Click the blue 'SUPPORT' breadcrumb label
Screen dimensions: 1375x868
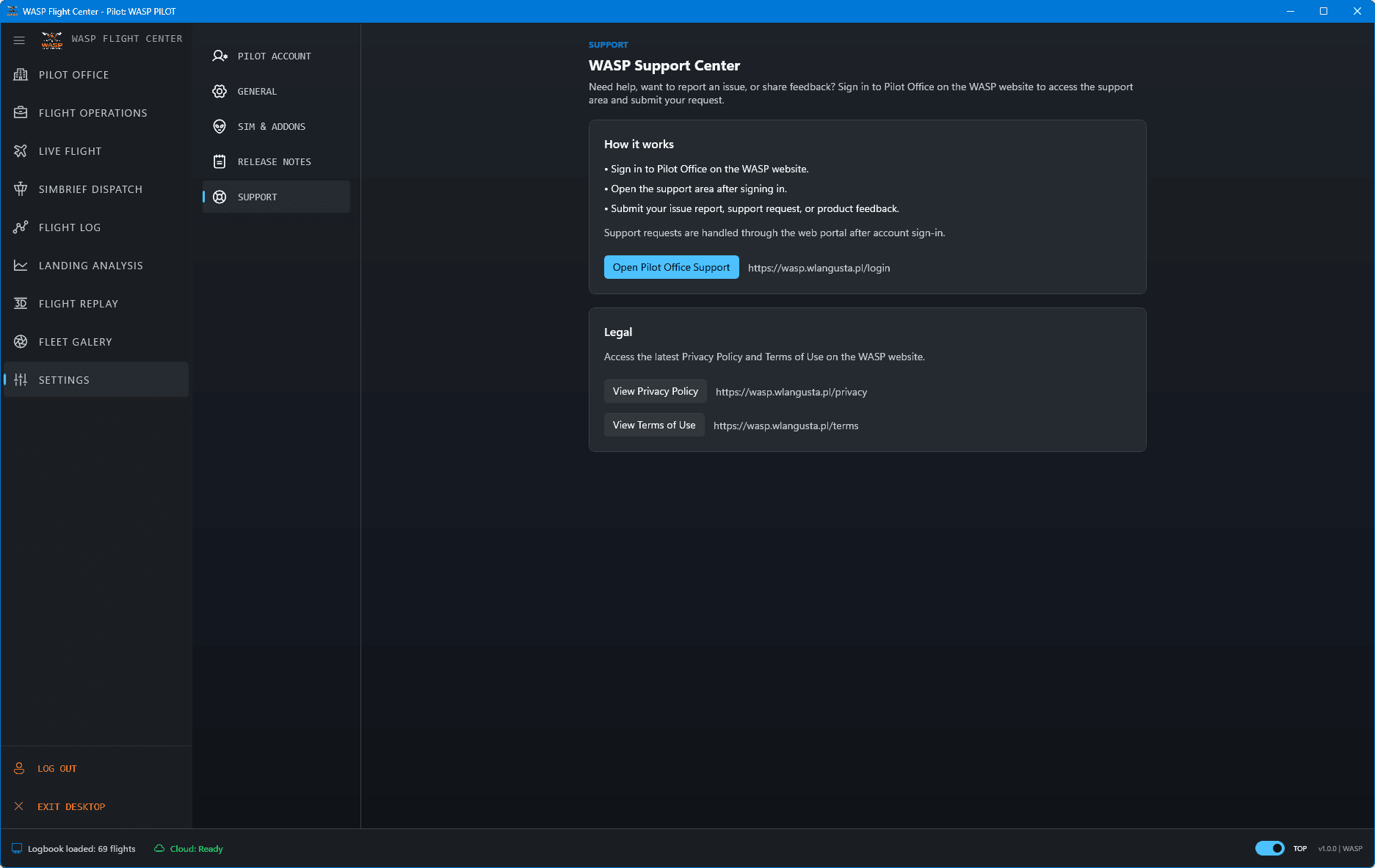[609, 45]
